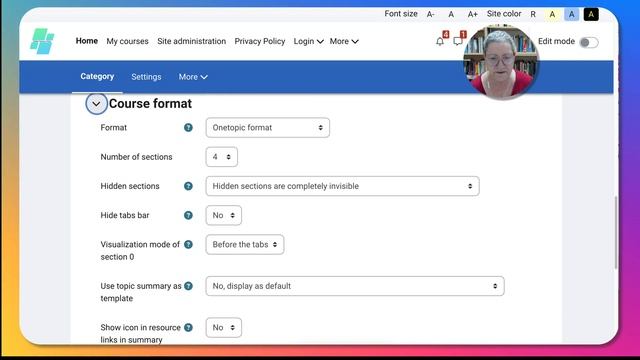The width and height of the screenshot is (640, 360).
Task: Open the notifications bell icon
Action: pyautogui.click(x=440, y=41)
